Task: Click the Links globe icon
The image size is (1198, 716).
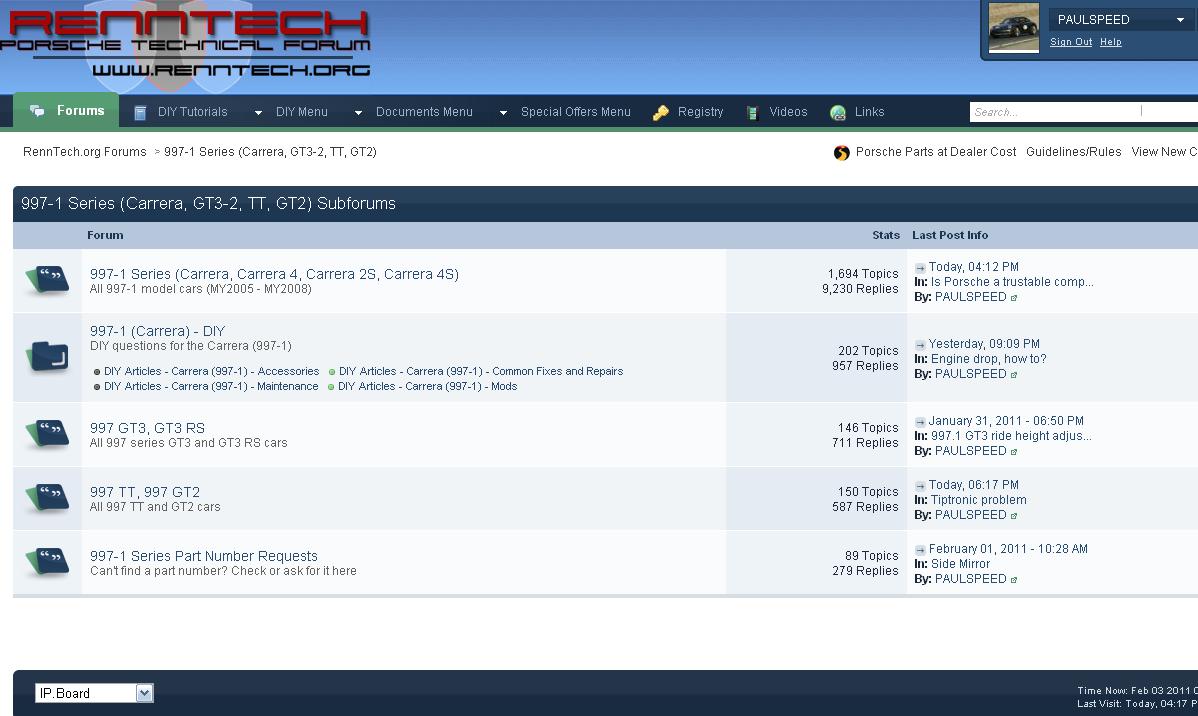Action: (838, 112)
